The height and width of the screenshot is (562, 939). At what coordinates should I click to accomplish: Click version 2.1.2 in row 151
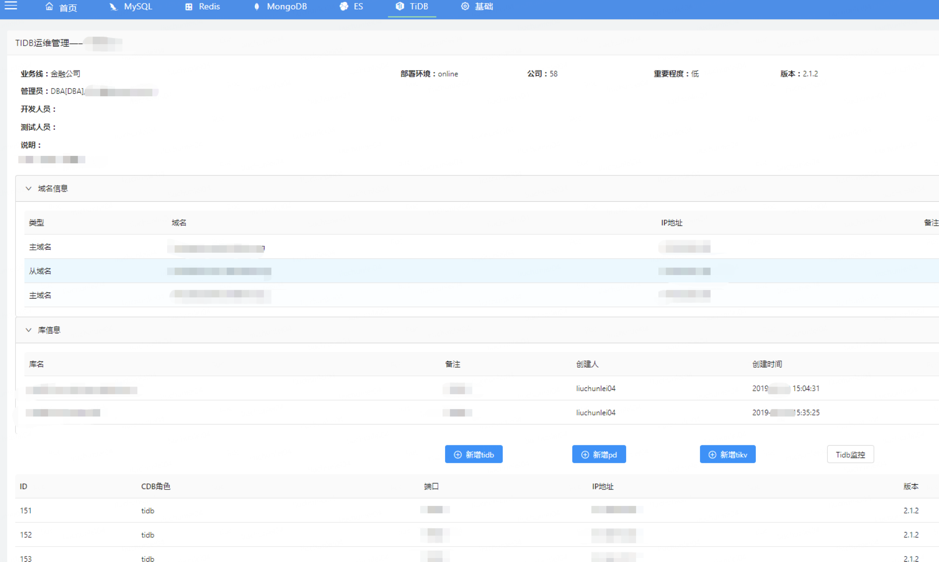911,510
